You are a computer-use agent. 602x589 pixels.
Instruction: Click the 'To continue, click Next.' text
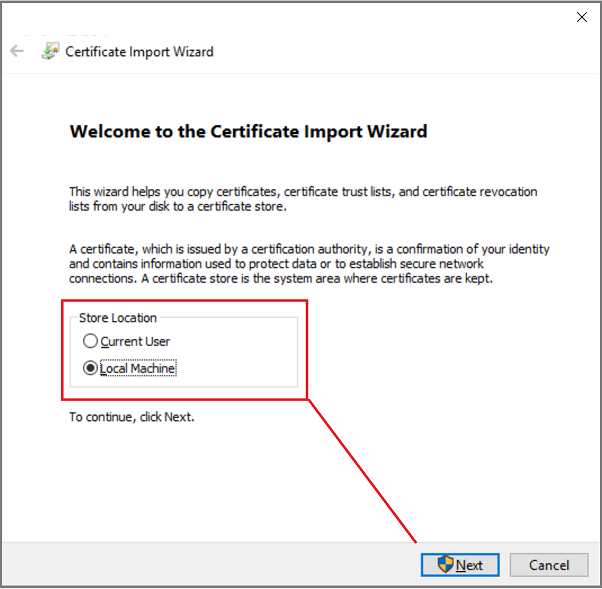click(x=132, y=417)
